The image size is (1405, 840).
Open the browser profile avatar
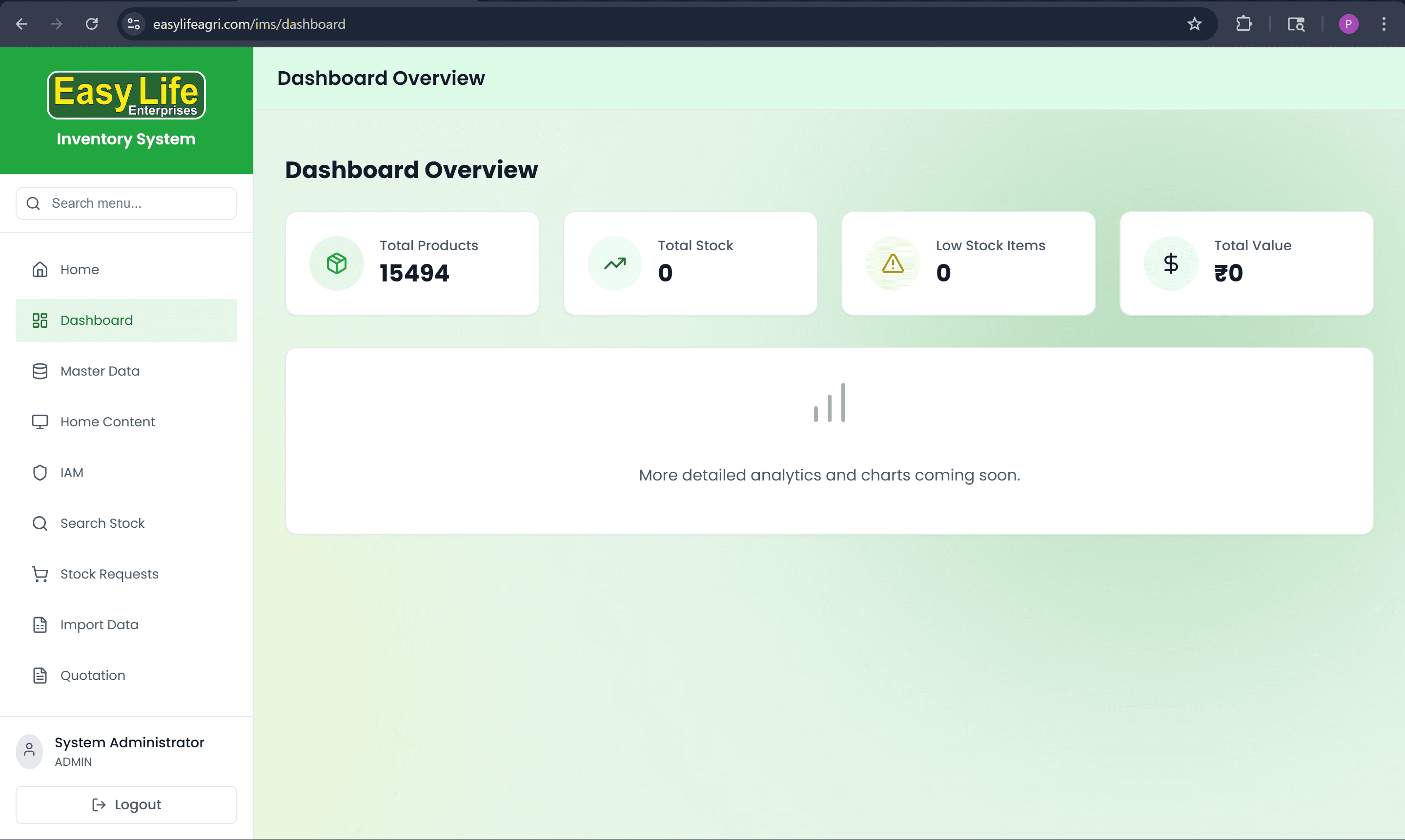coord(1349,24)
